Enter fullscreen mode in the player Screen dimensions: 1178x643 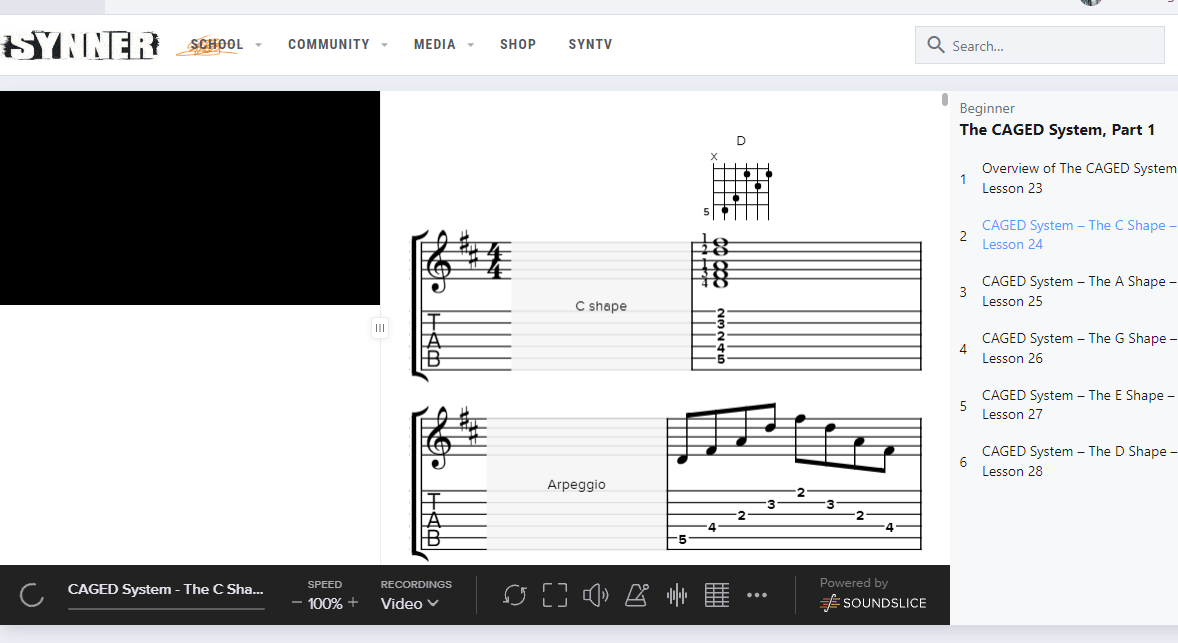[x=555, y=596]
